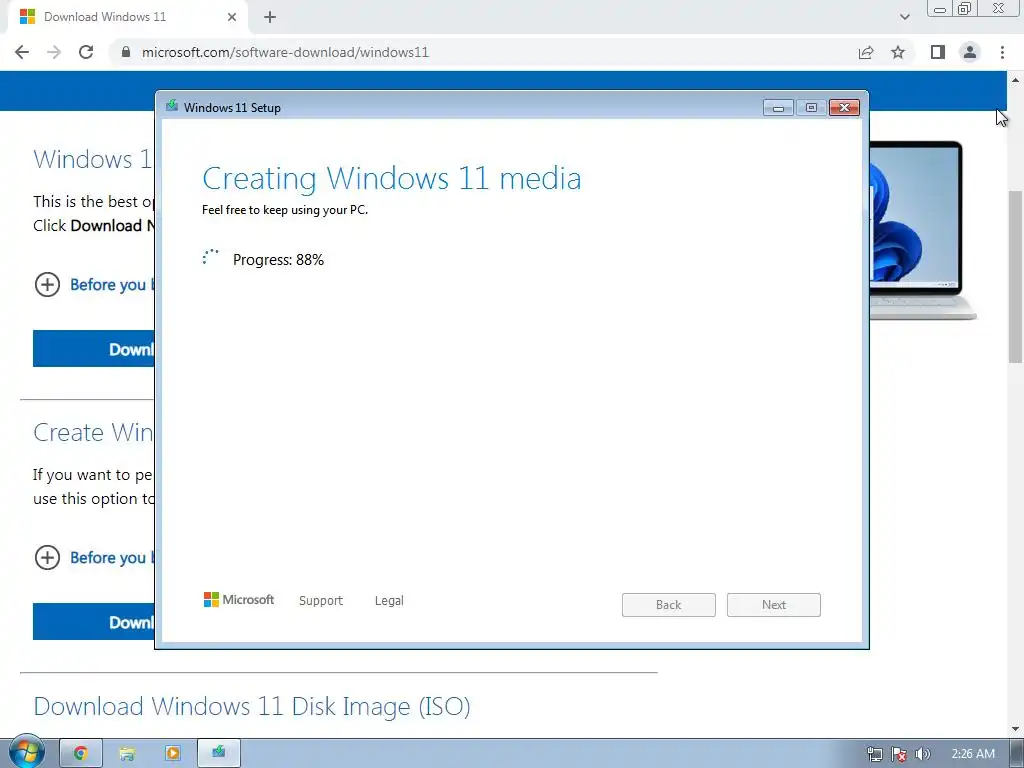
Task: Open the Windows Start menu
Action: click(27, 752)
